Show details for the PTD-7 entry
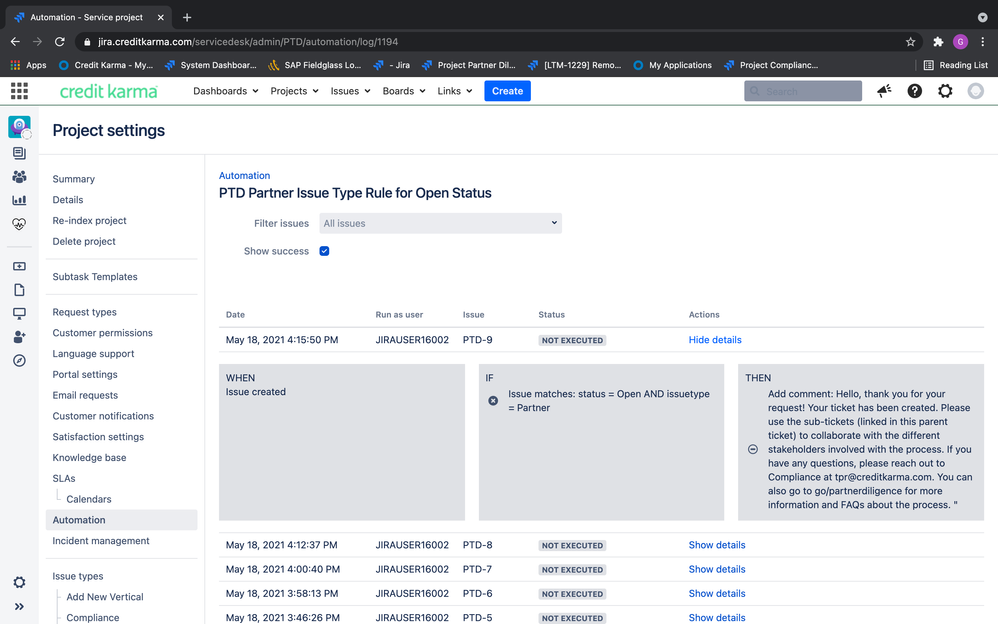The image size is (998, 624). coord(717,569)
